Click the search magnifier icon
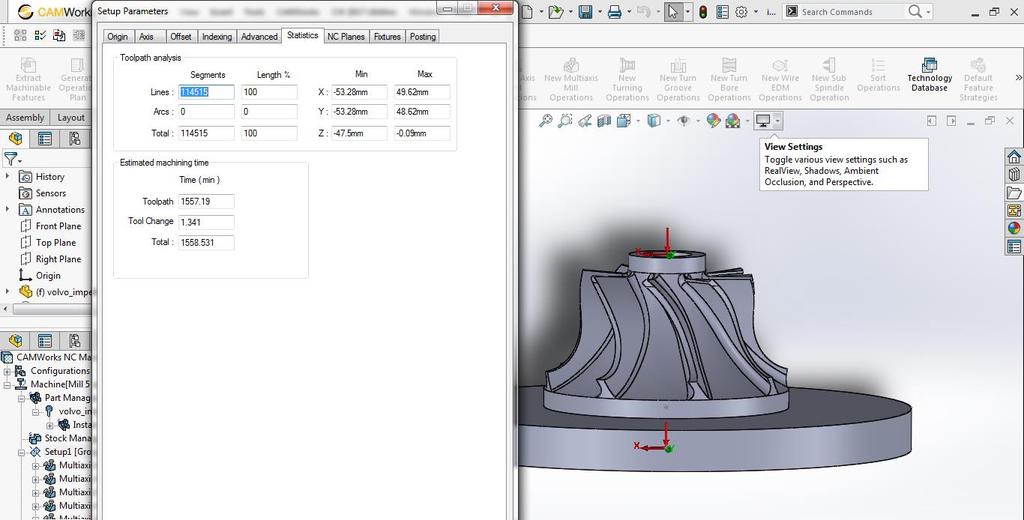 pos(915,12)
